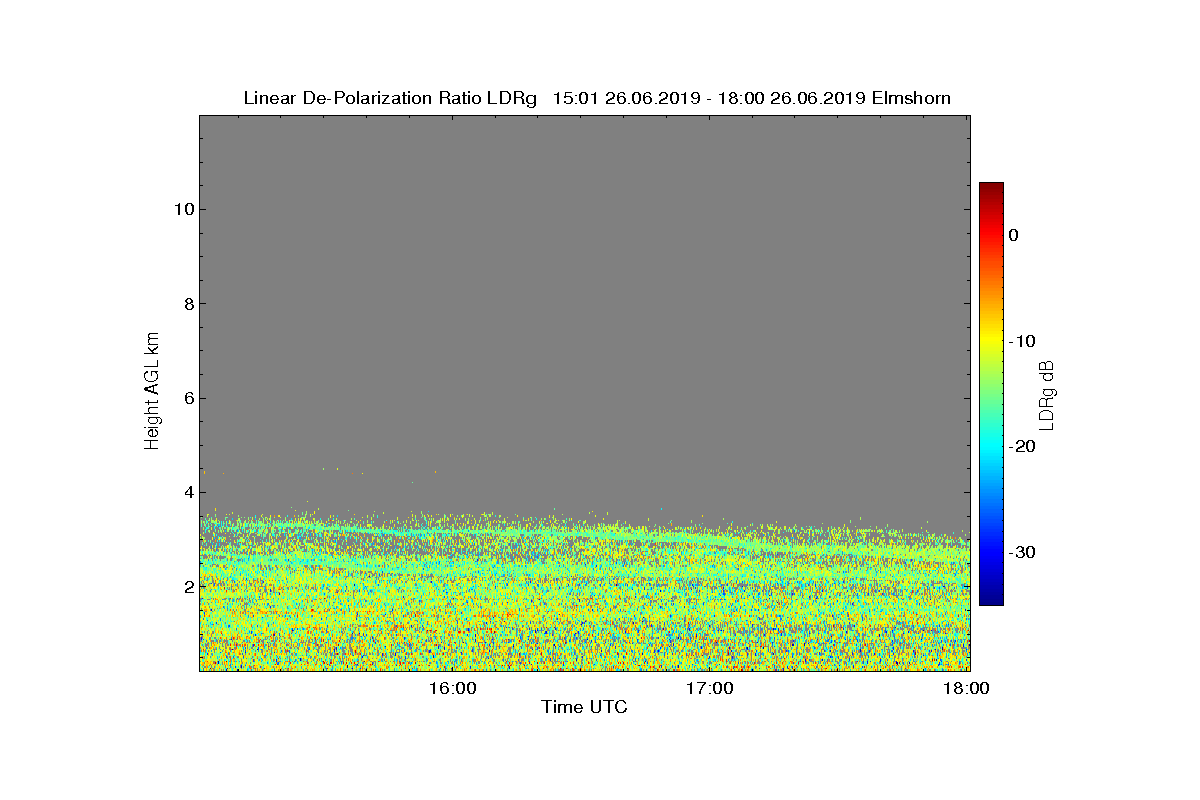Click the '18:00' time tick label

(967, 688)
